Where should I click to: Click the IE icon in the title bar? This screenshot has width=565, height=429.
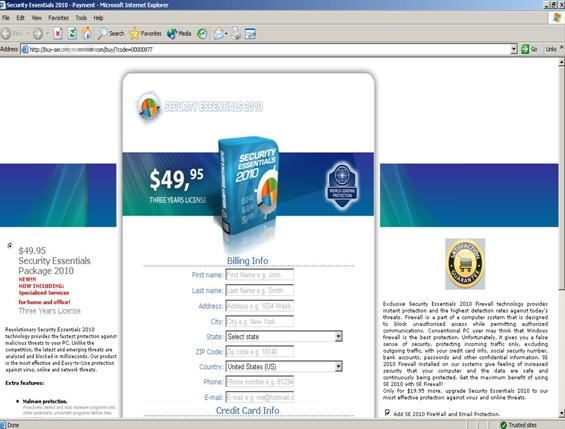(3, 5)
